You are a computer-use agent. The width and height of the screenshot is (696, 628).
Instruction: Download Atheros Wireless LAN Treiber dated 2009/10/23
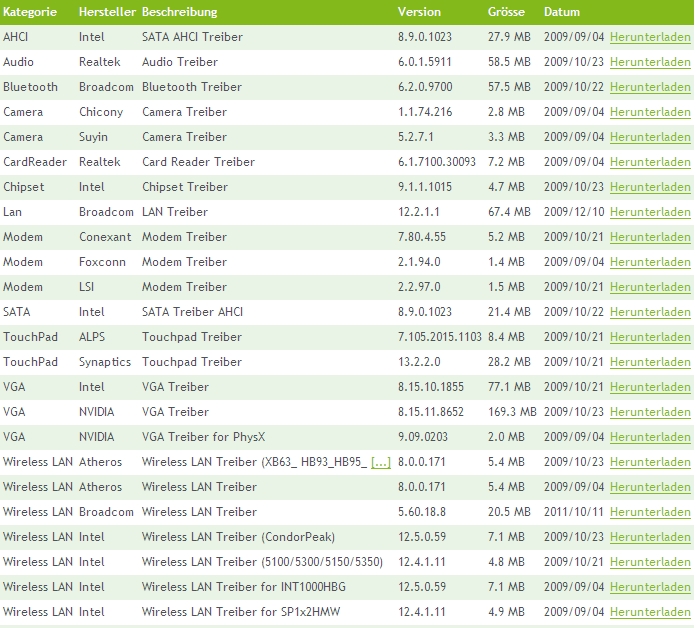650,462
